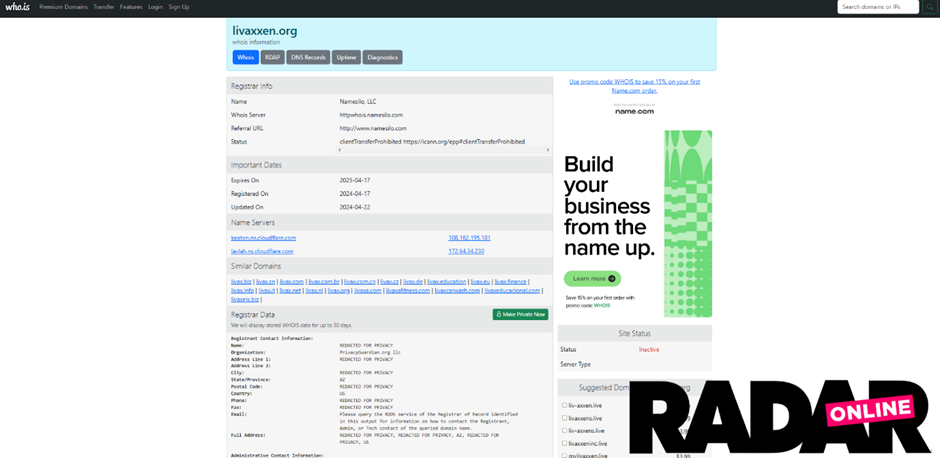940x458 pixels.
Task: Open livax.de similar domain
Action: pyautogui.click(x=413, y=282)
